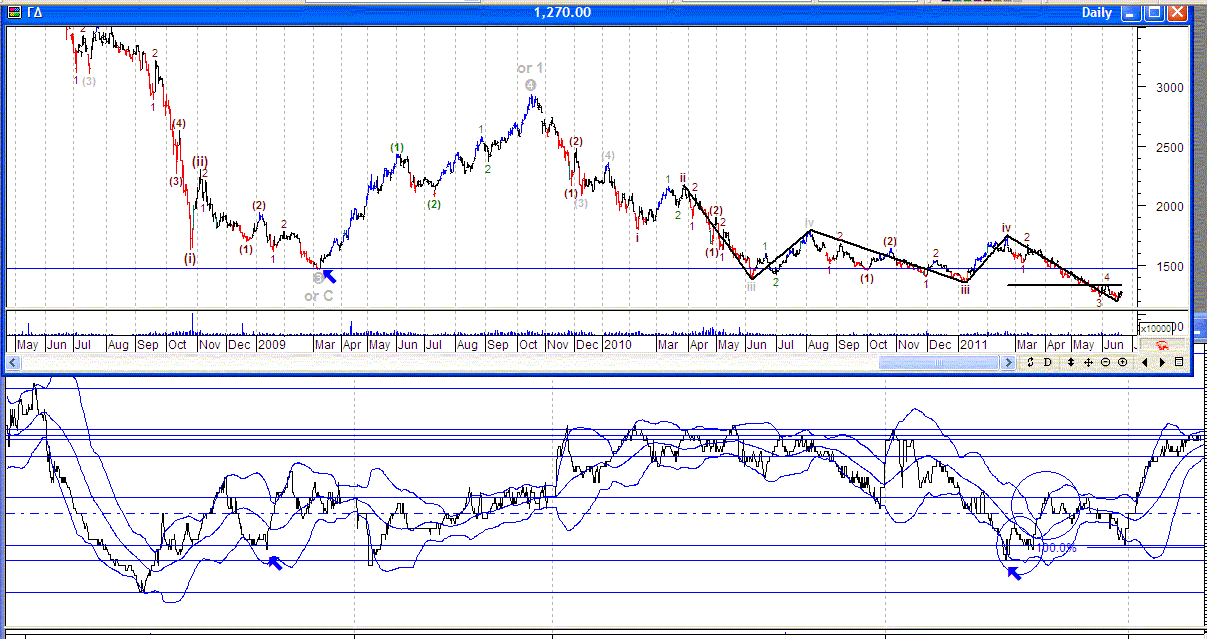This screenshot has height=639, width=1207.
Task: Click the (i) wave label at 2008 low
Action: click(x=190, y=258)
